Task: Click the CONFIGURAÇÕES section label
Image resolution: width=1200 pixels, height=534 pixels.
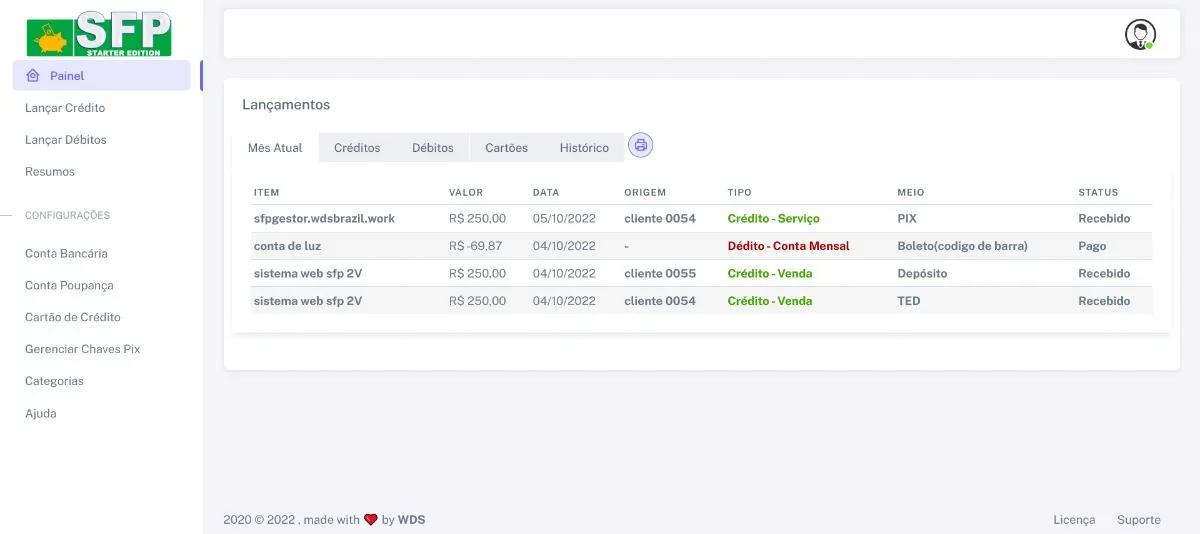Action: point(67,215)
